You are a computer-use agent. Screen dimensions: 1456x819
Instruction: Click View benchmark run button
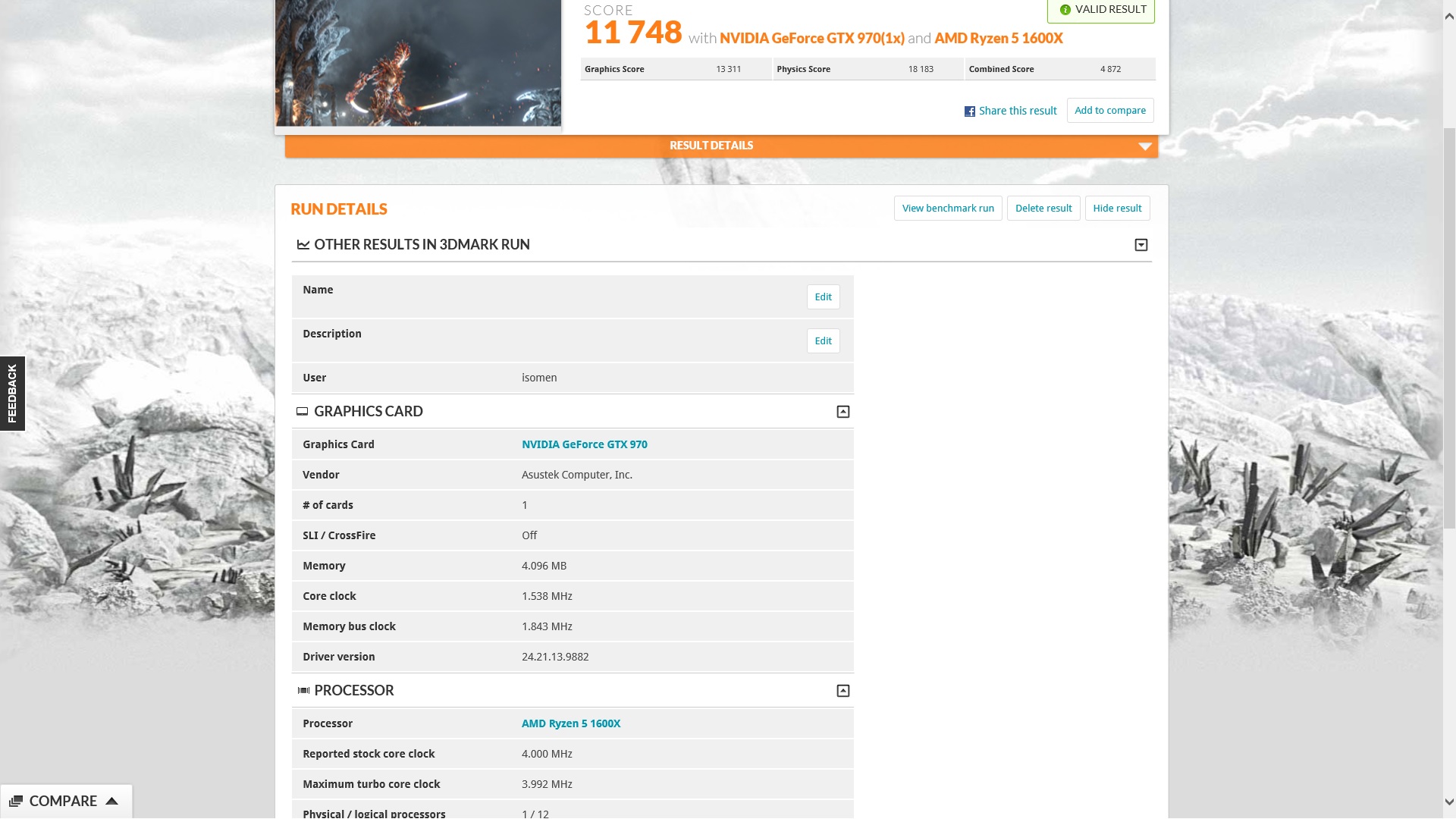(948, 209)
